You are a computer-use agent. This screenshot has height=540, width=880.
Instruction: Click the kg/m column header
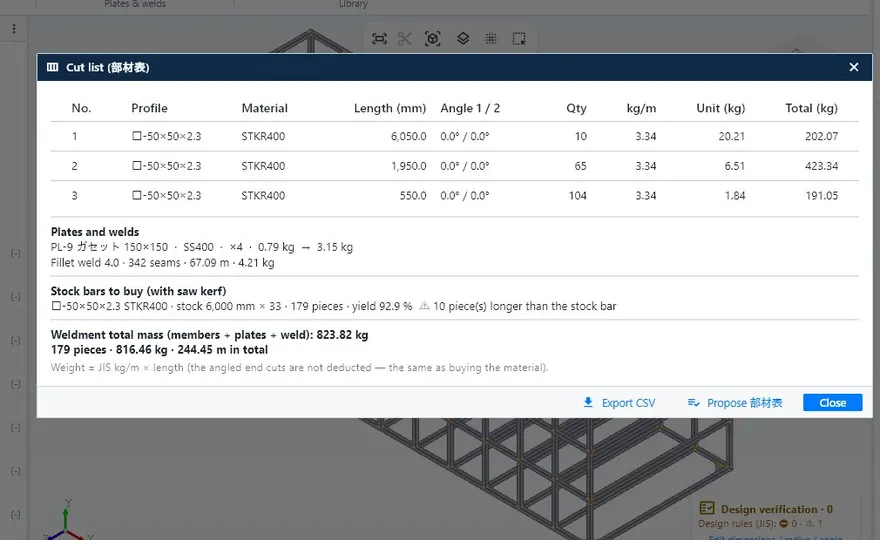coord(641,108)
